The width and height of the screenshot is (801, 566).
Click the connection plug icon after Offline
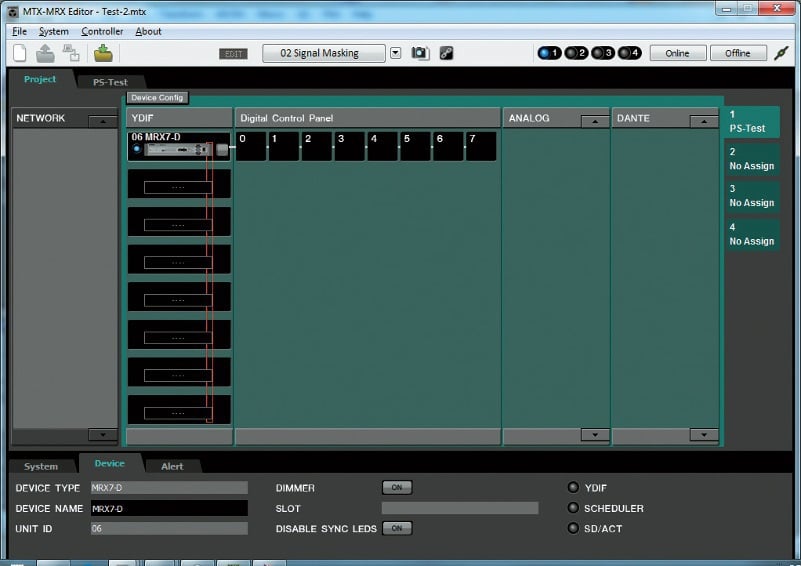[781, 53]
